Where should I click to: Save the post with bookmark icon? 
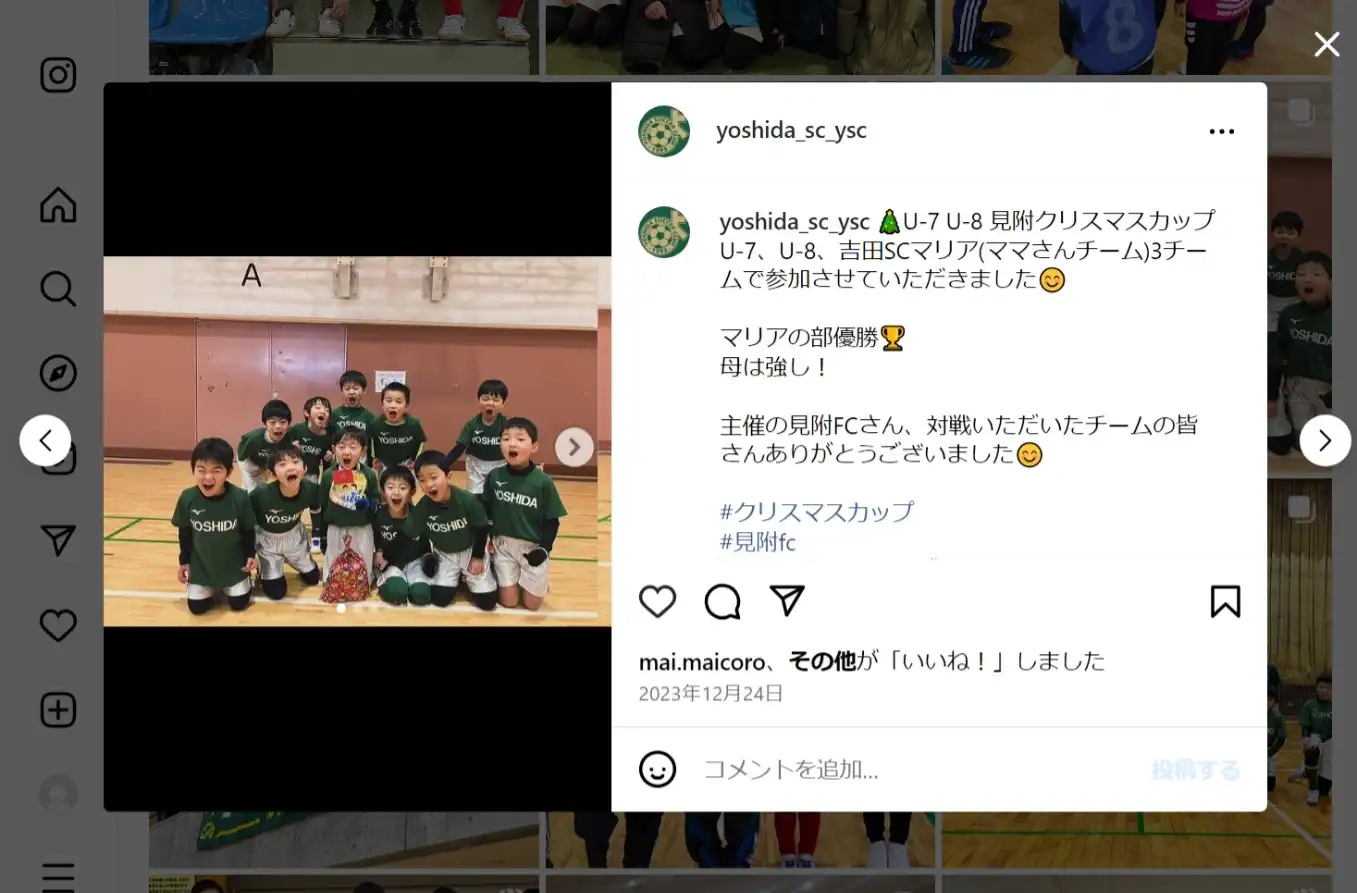(x=1225, y=602)
